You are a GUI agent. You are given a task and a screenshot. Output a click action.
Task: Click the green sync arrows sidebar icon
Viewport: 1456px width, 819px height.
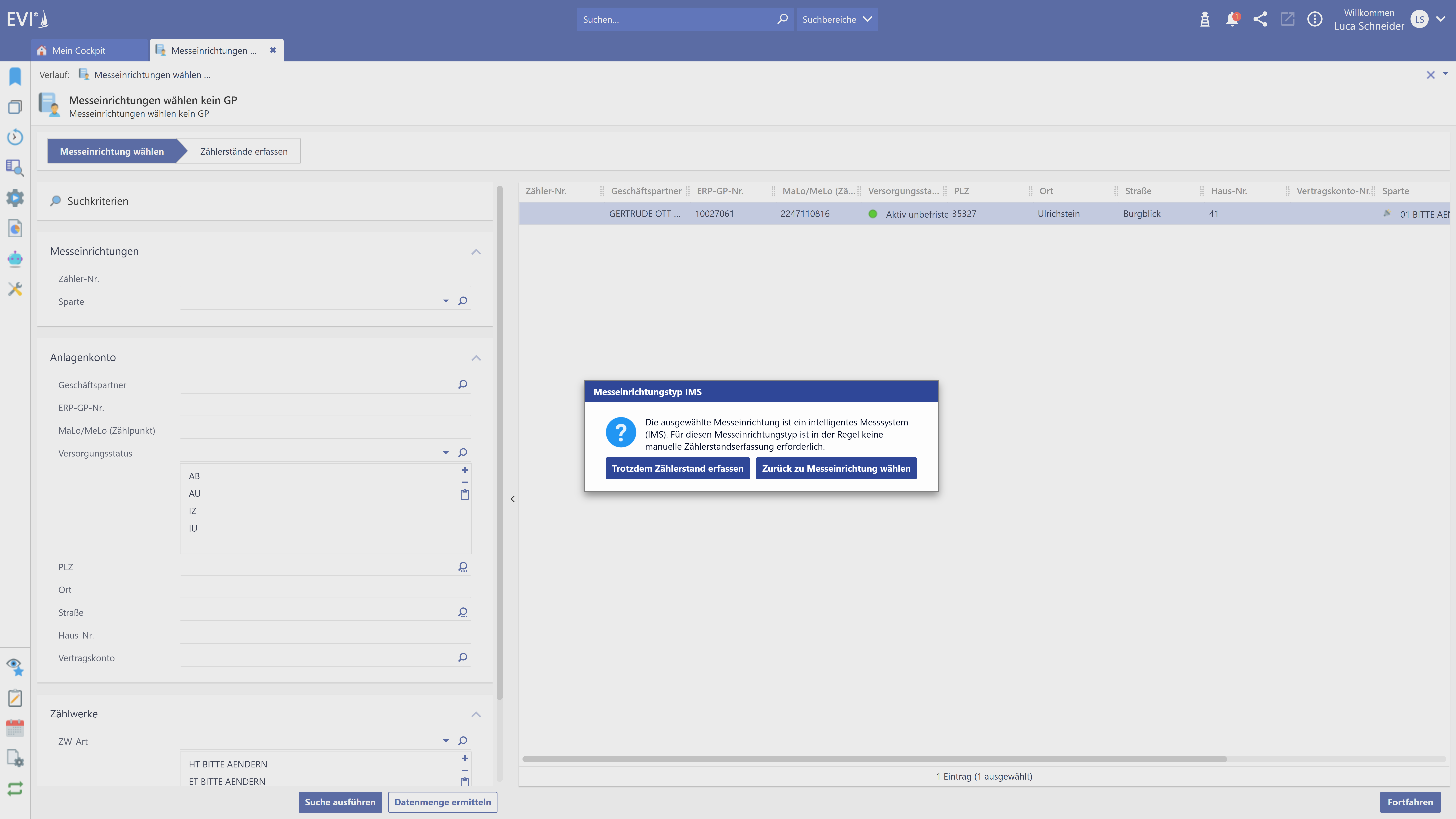click(15, 788)
